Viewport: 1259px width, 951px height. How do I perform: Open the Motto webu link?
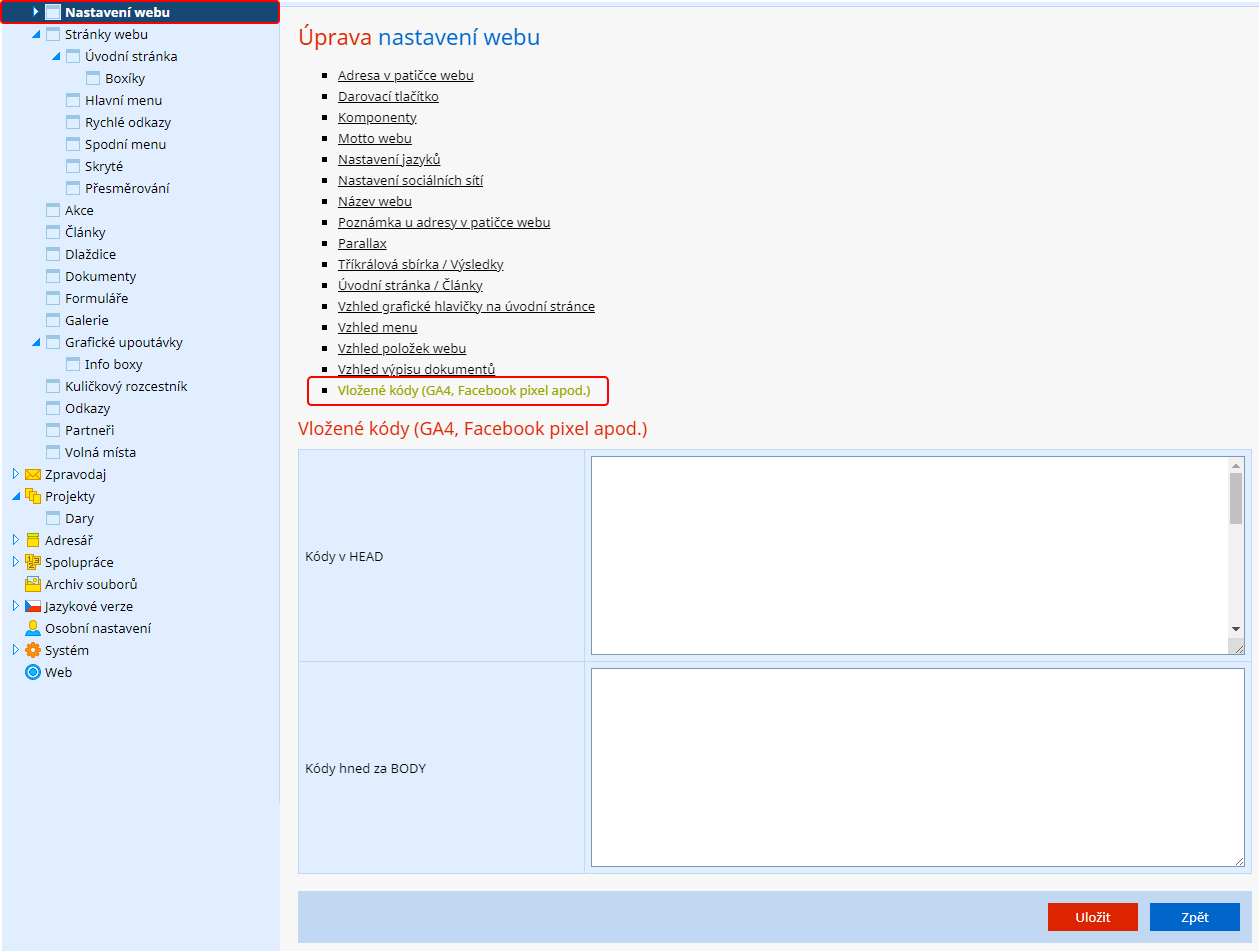(x=375, y=138)
